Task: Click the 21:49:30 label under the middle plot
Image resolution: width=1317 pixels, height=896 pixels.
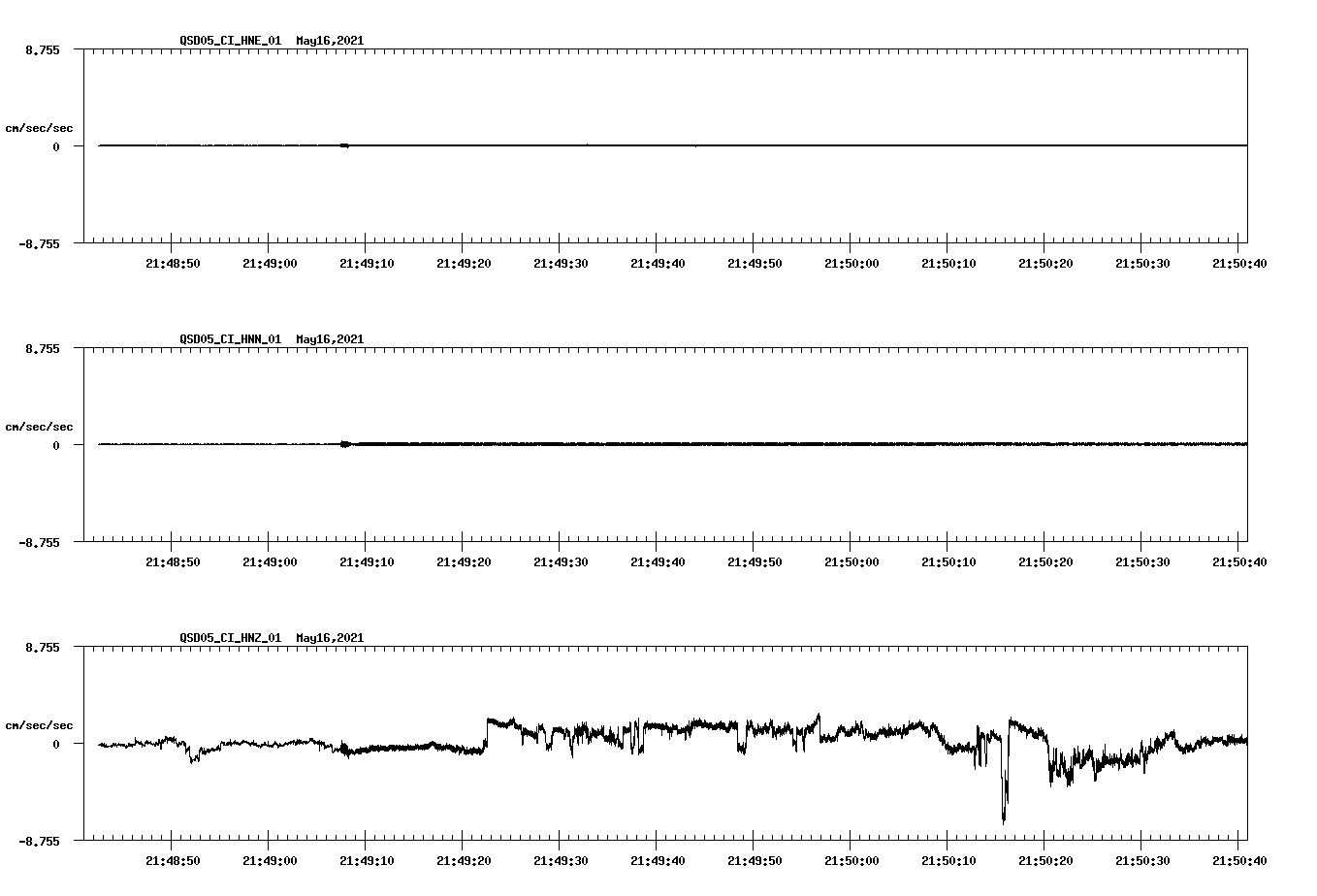Action: click(x=561, y=560)
